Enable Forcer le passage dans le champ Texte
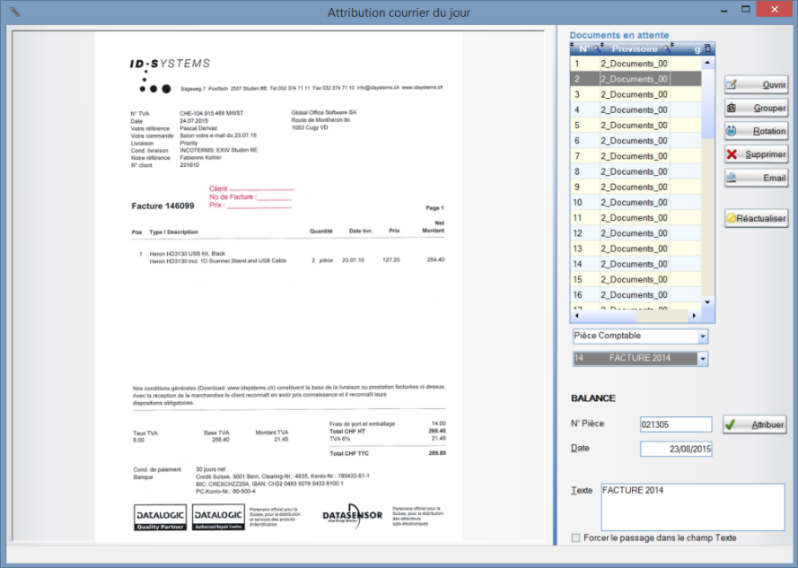This screenshot has width=798, height=568. tap(576, 538)
